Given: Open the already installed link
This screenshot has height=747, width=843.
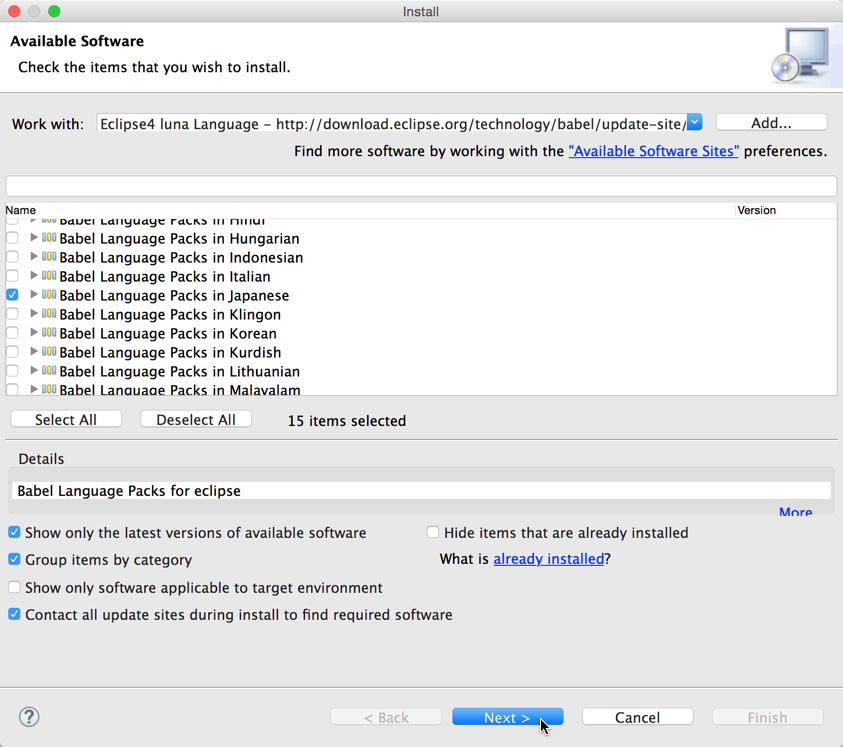Looking at the screenshot, I should pyautogui.click(x=549, y=559).
